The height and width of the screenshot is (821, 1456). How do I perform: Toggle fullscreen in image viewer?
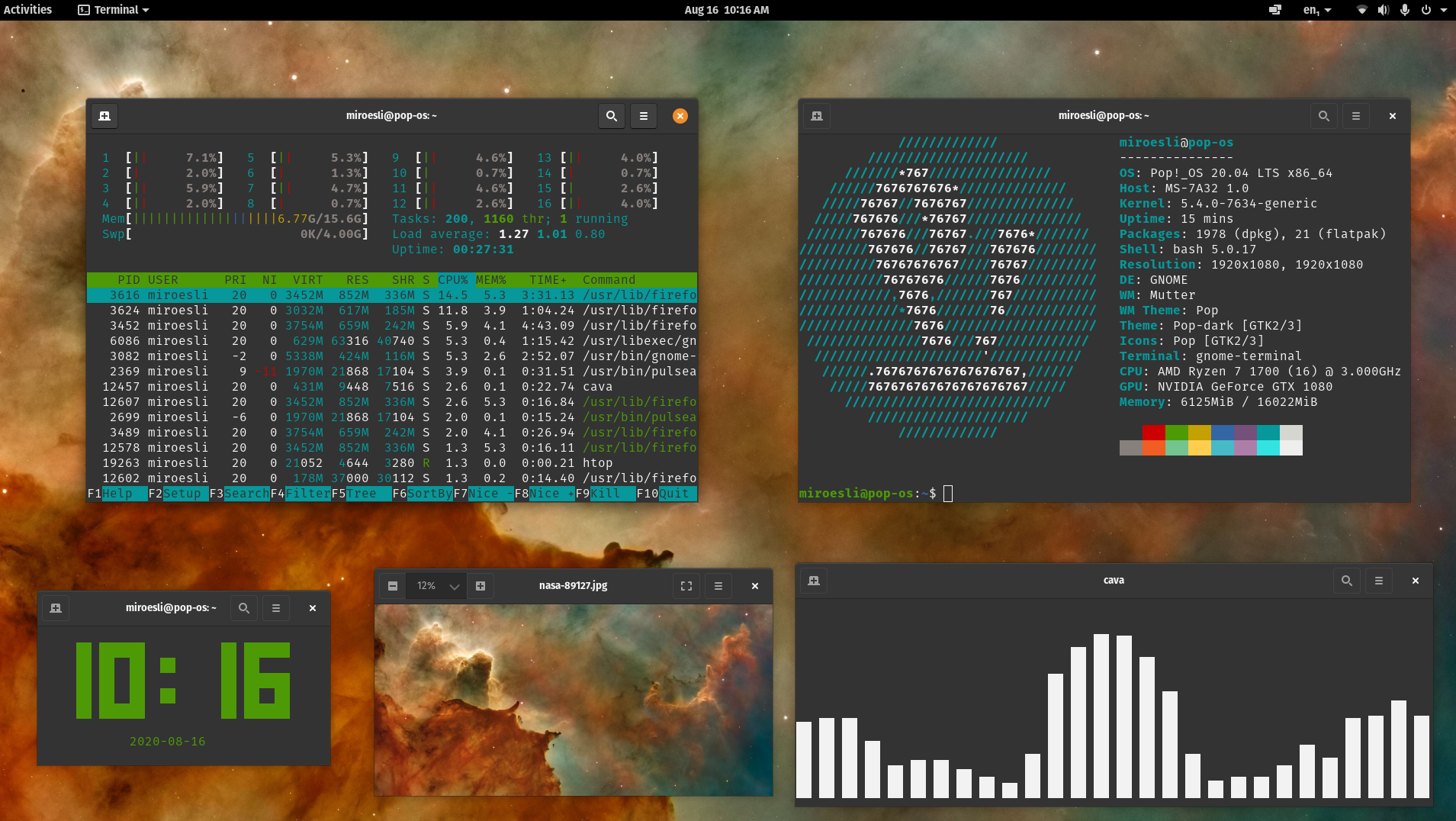point(686,586)
